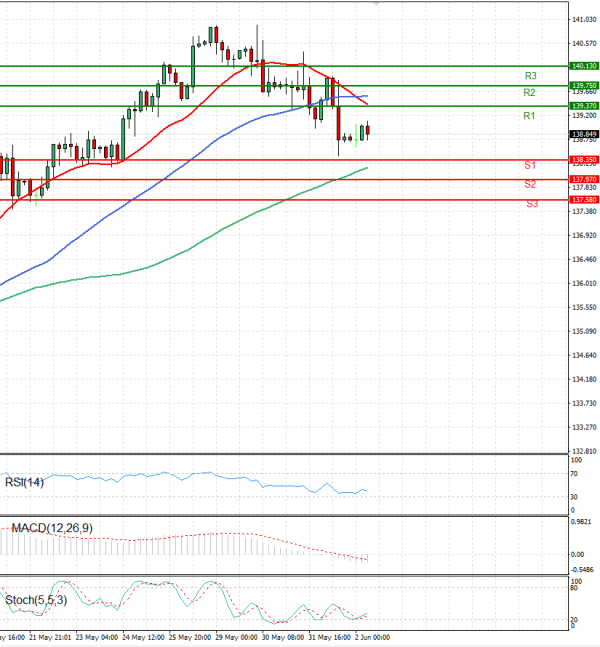
Task: Select the green 140.130 price tag
Action: coord(584,66)
